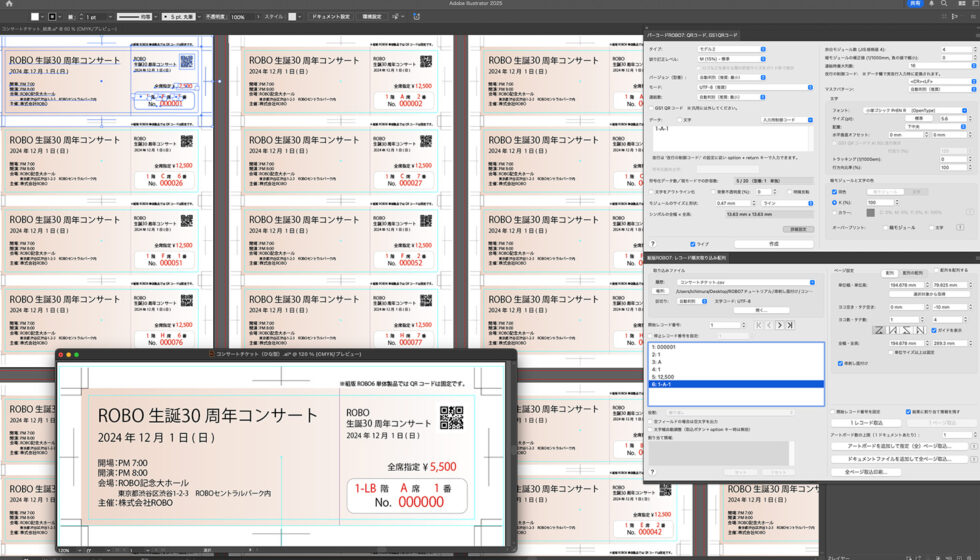The height and width of the screenshot is (560, 980).
Task: Select the reversed-N layout direction icon
Action: pyautogui.click(x=892, y=330)
